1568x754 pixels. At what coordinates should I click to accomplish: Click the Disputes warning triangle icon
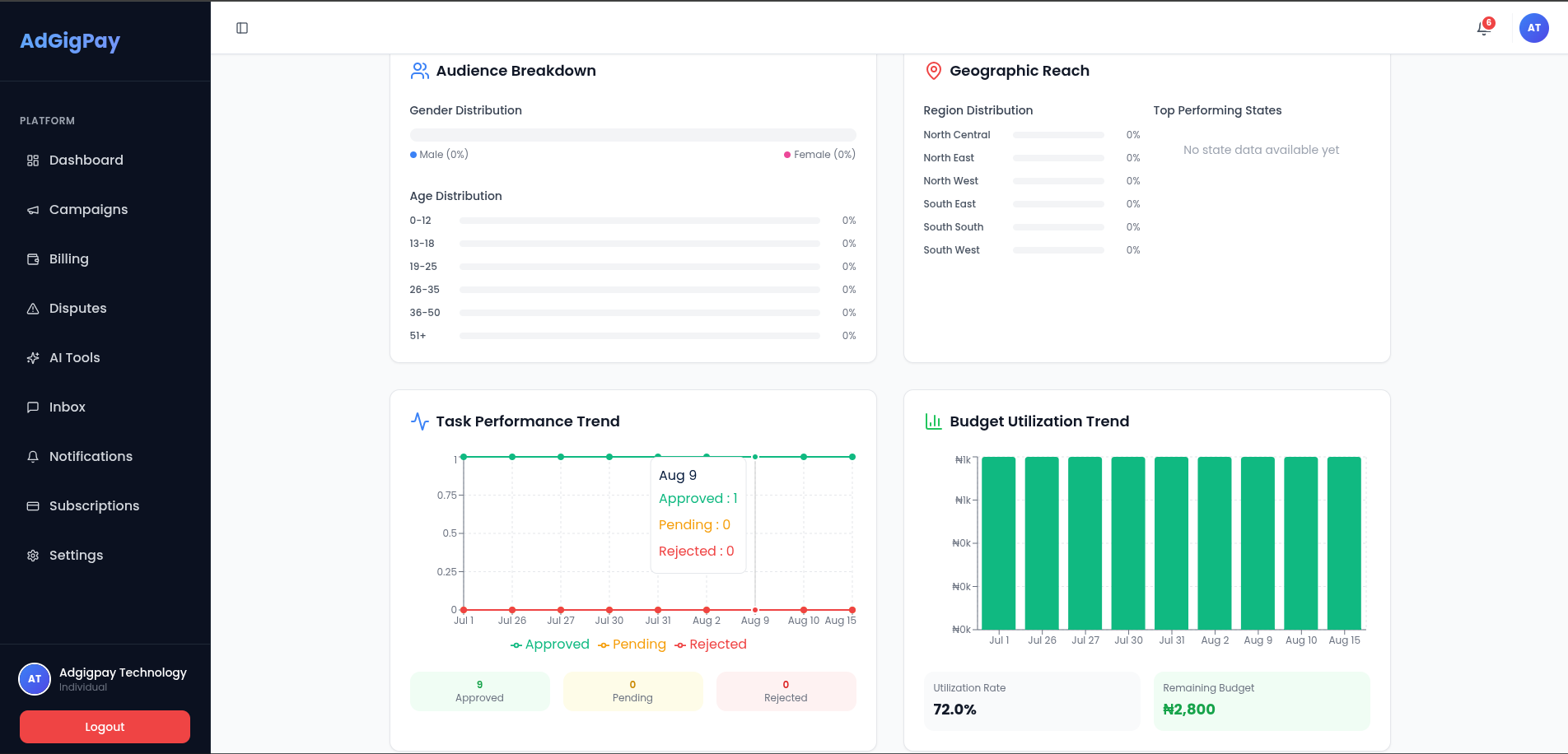pyautogui.click(x=33, y=309)
